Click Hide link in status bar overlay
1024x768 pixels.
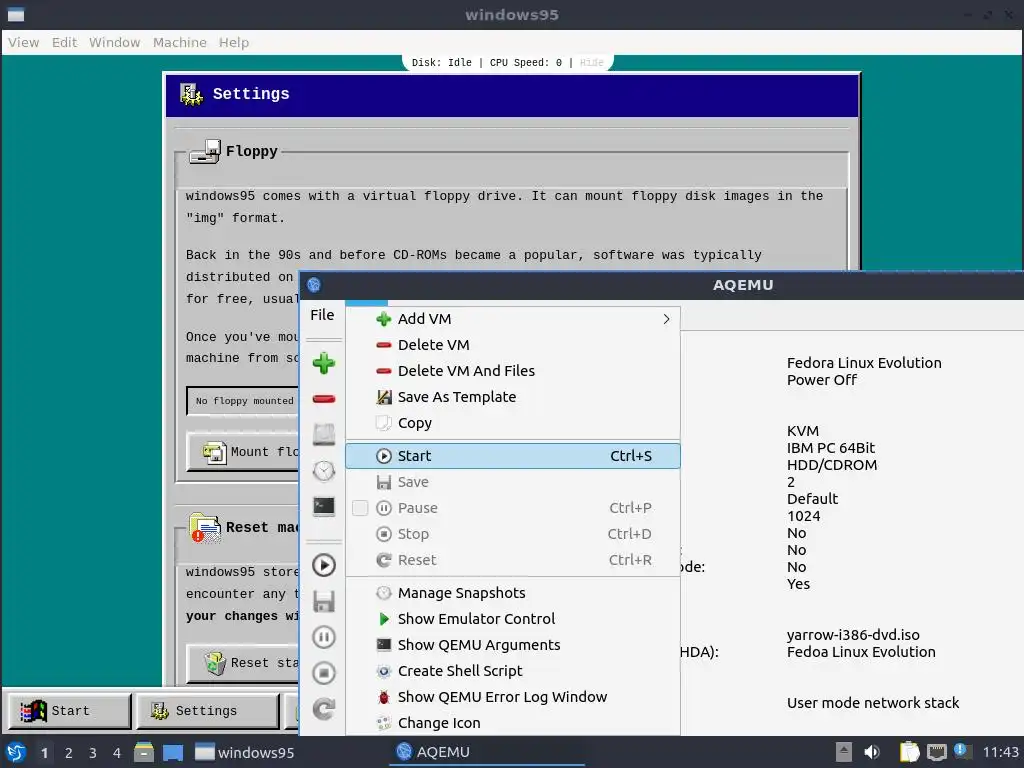tap(592, 63)
